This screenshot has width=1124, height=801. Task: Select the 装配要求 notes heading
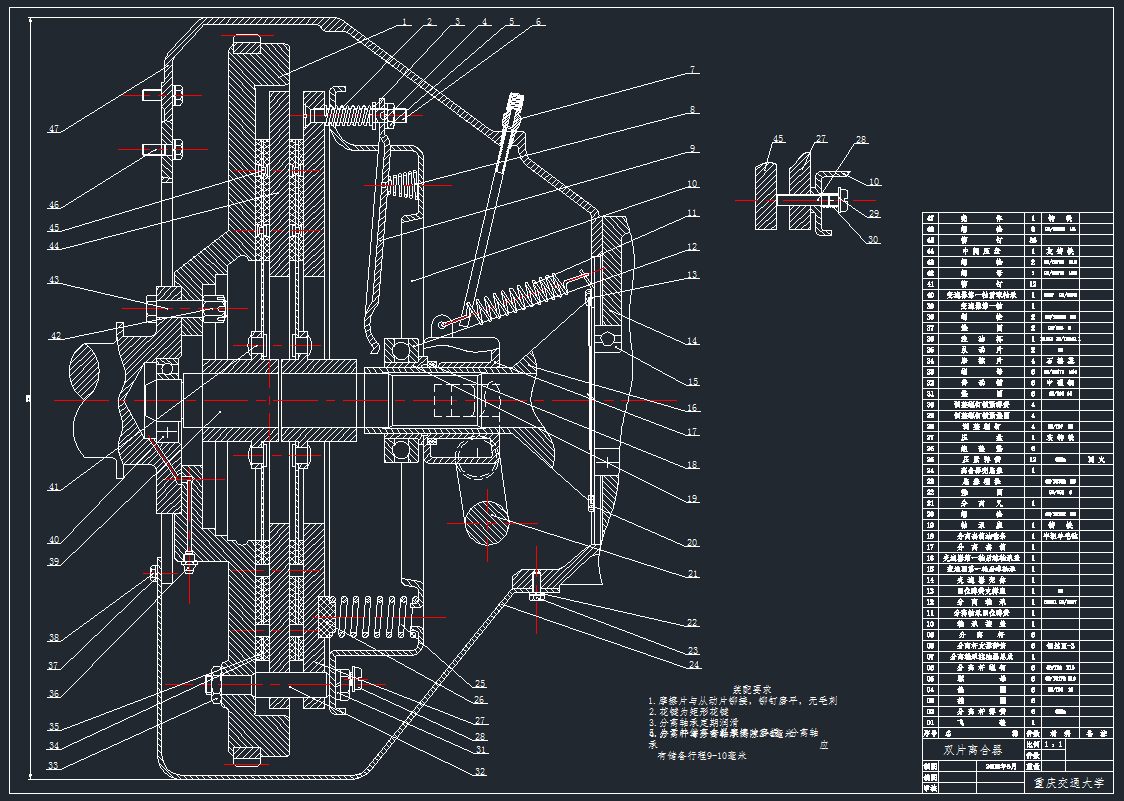click(752, 689)
